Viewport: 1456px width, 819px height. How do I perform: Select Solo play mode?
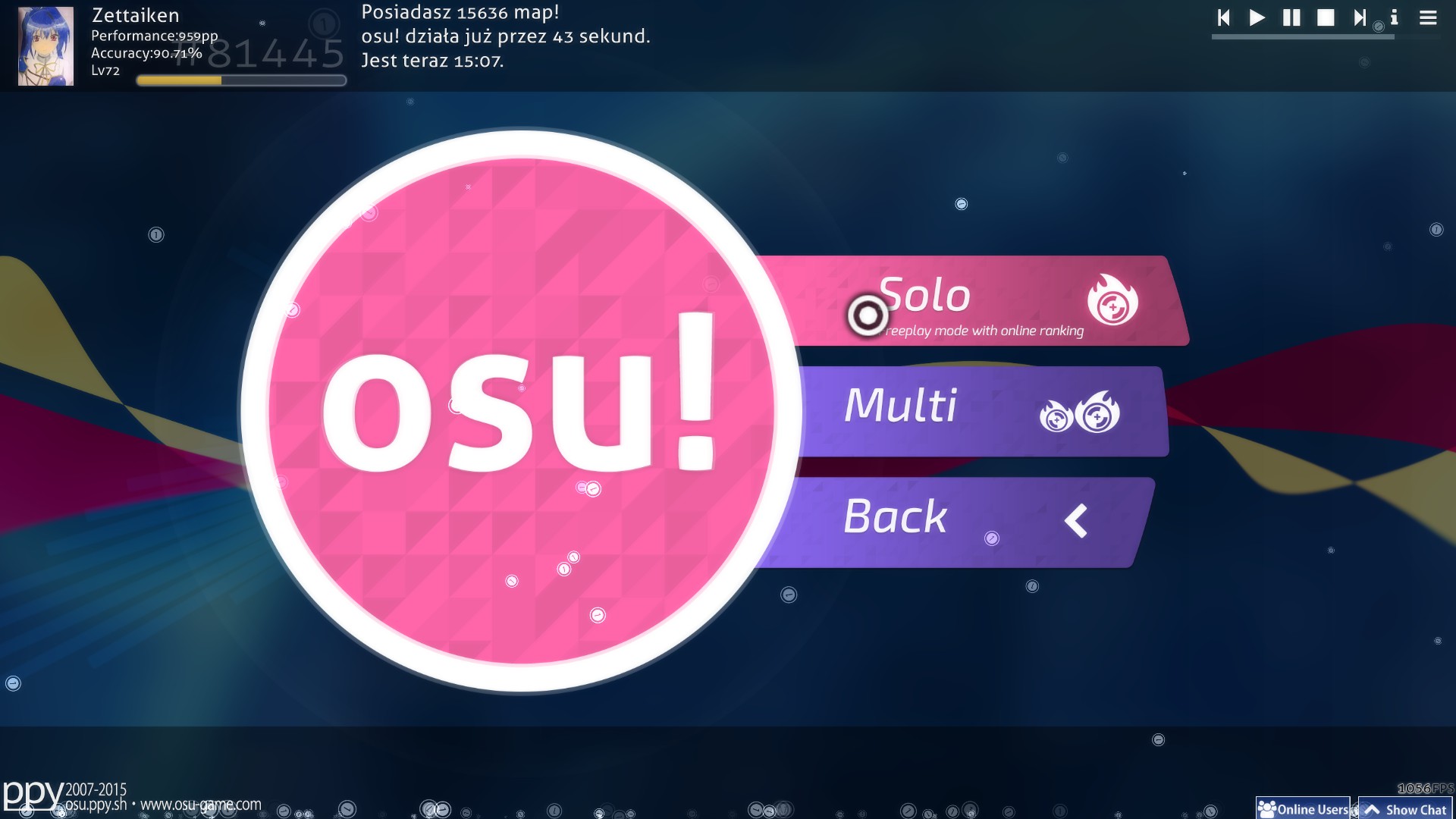(978, 301)
